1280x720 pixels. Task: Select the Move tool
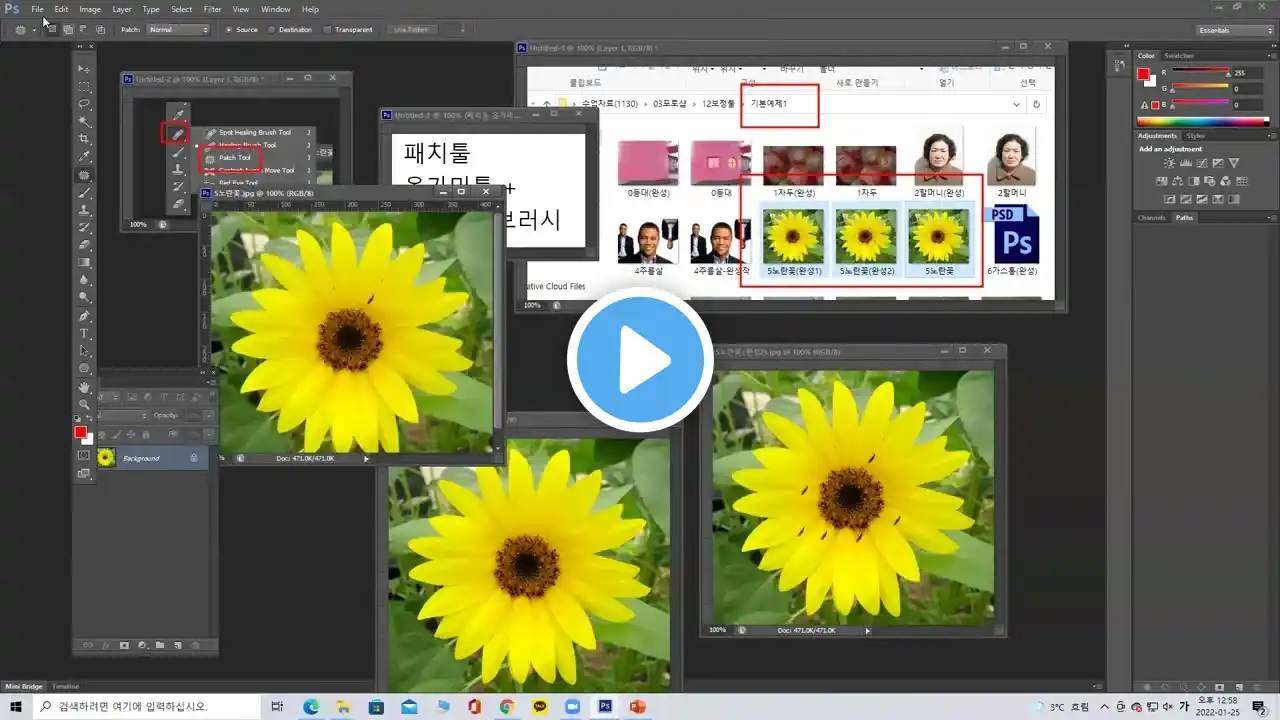tap(85, 68)
